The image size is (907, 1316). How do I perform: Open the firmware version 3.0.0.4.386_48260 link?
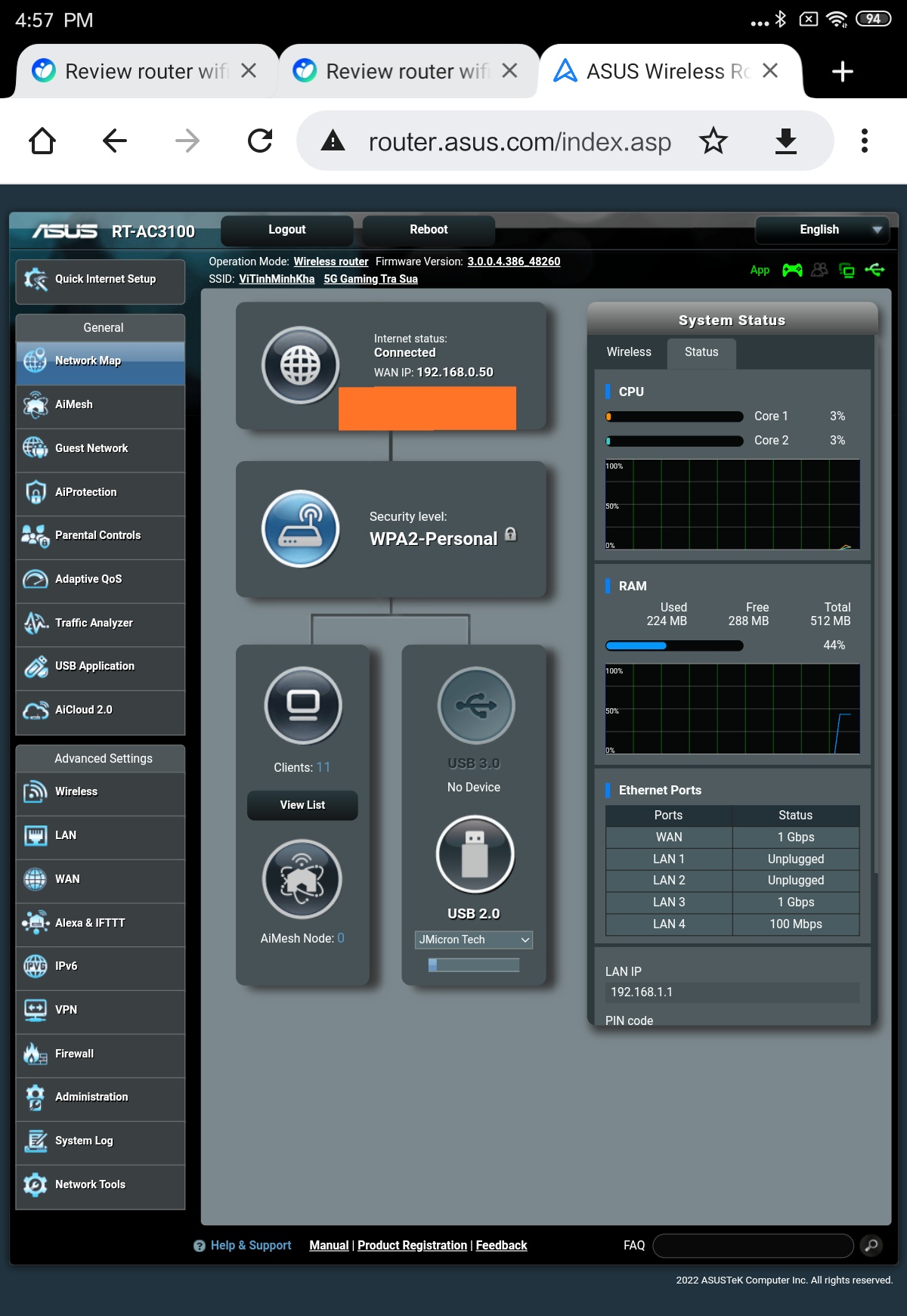tap(513, 262)
